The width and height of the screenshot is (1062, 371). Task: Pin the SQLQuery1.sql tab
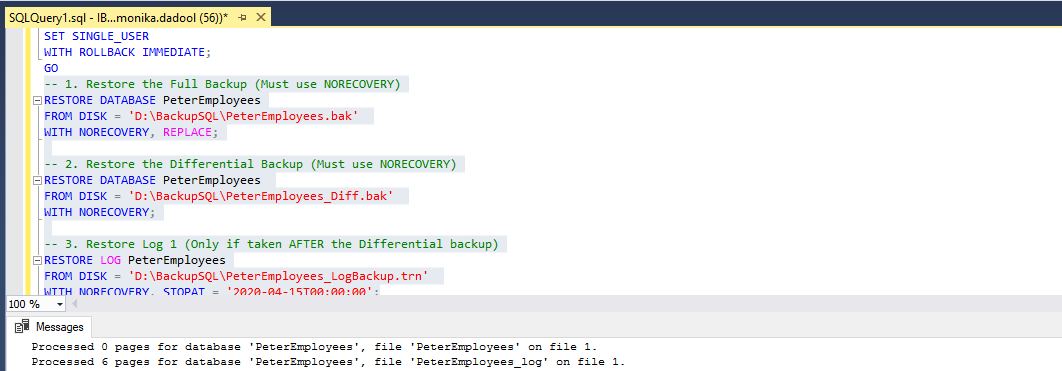click(242, 18)
